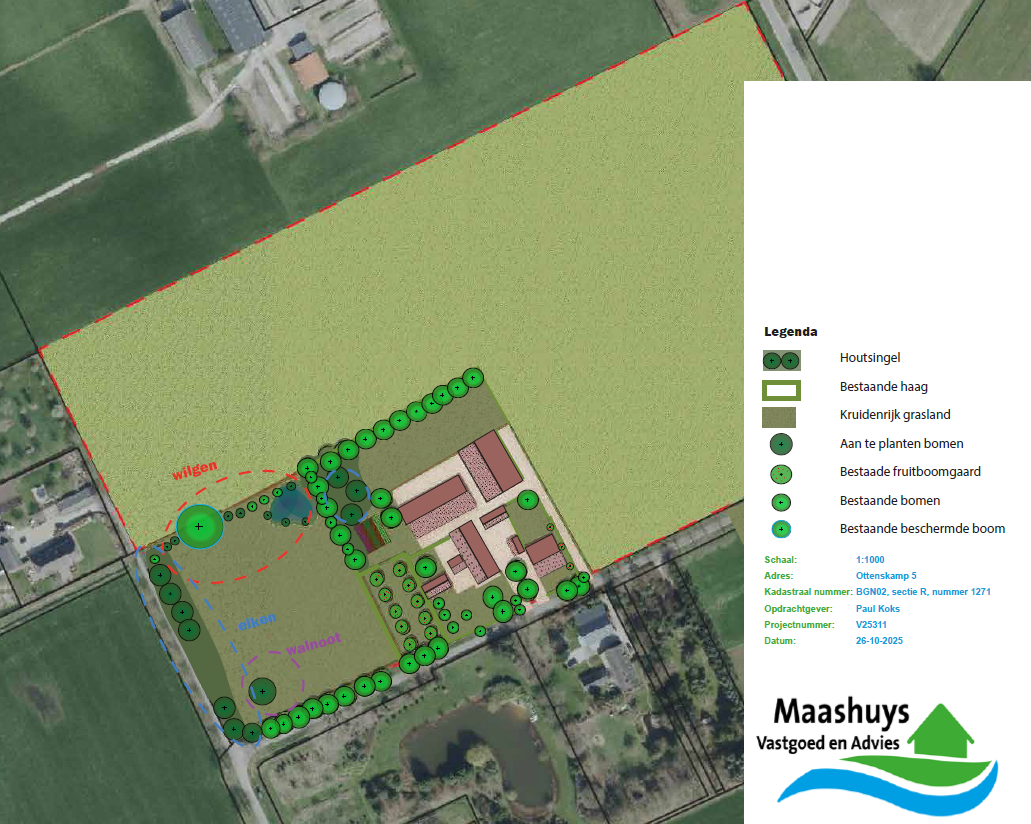Click the 'Kadastraal nummer:' field label
Screen dimensions: 1031x824
tap(808, 592)
